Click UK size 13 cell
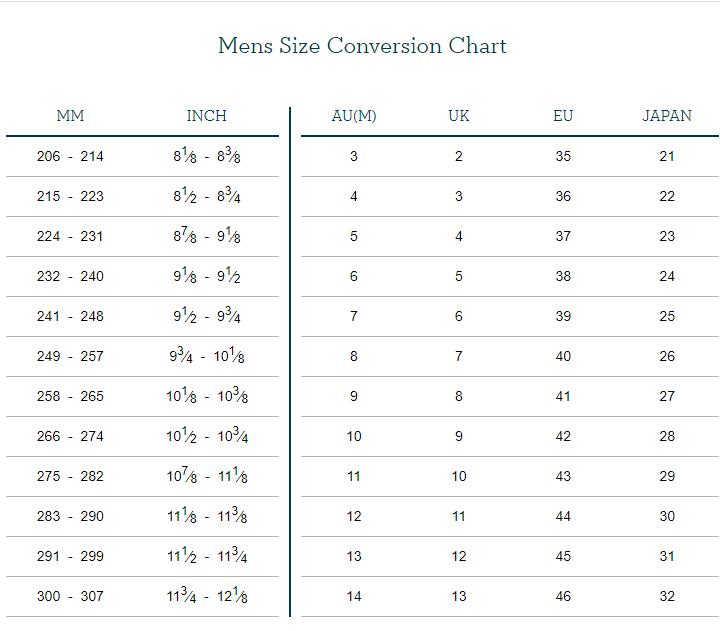The width and height of the screenshot is (720, 631). [459, 597]
